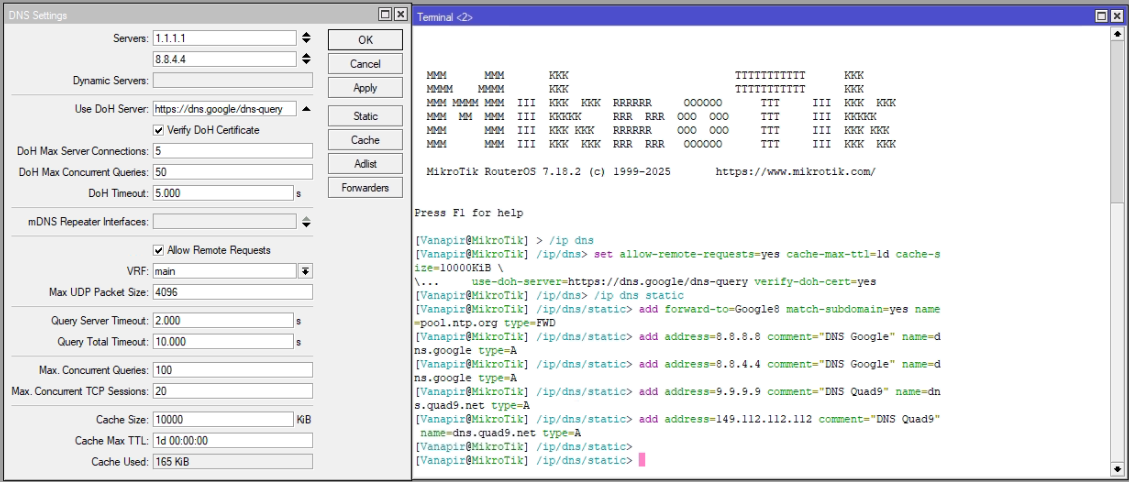
Task: Open the Static DNS entries
Action: 365,116
